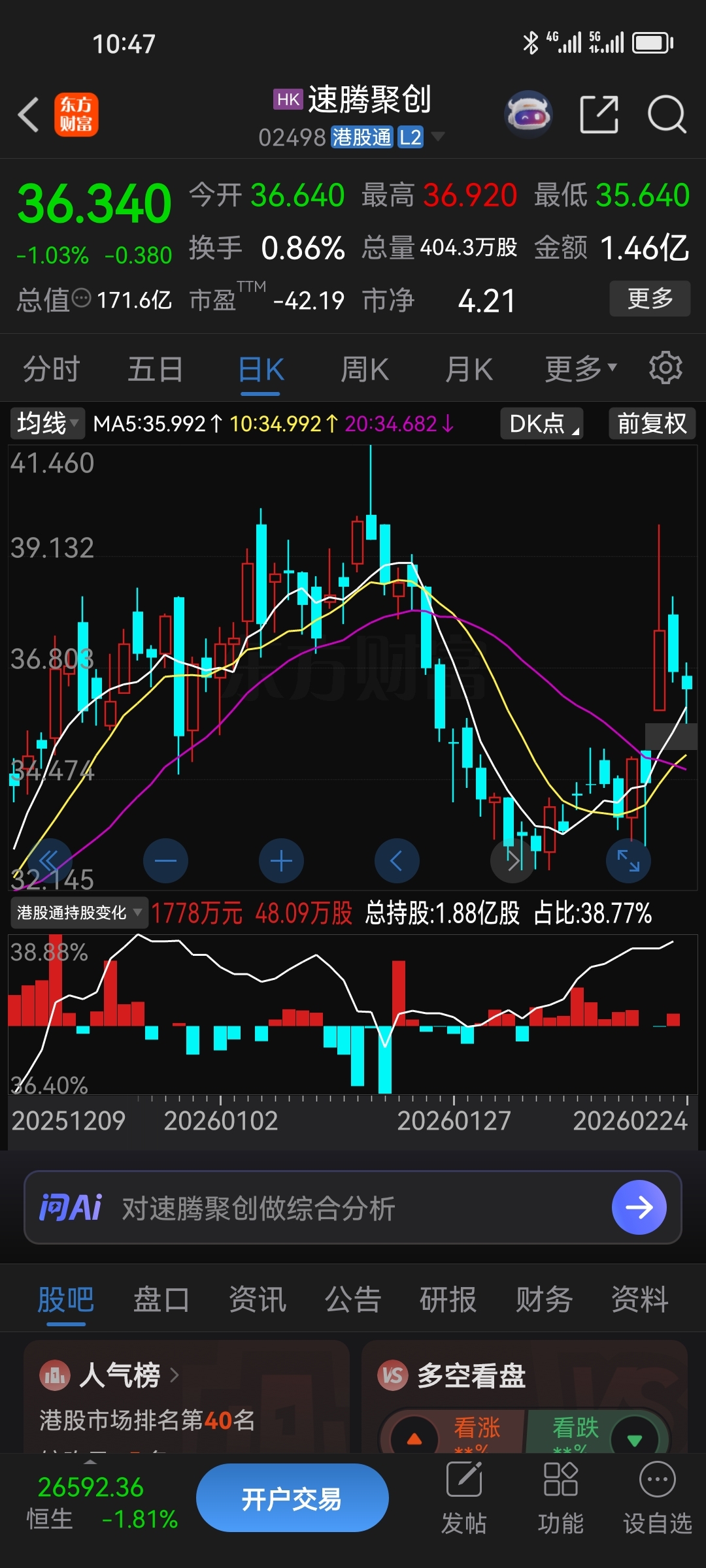Image resolution: width=706 pixels, height=1568 pixels.
Task: Tap the 港股通 badge
Action: click(x=362, y=137)
